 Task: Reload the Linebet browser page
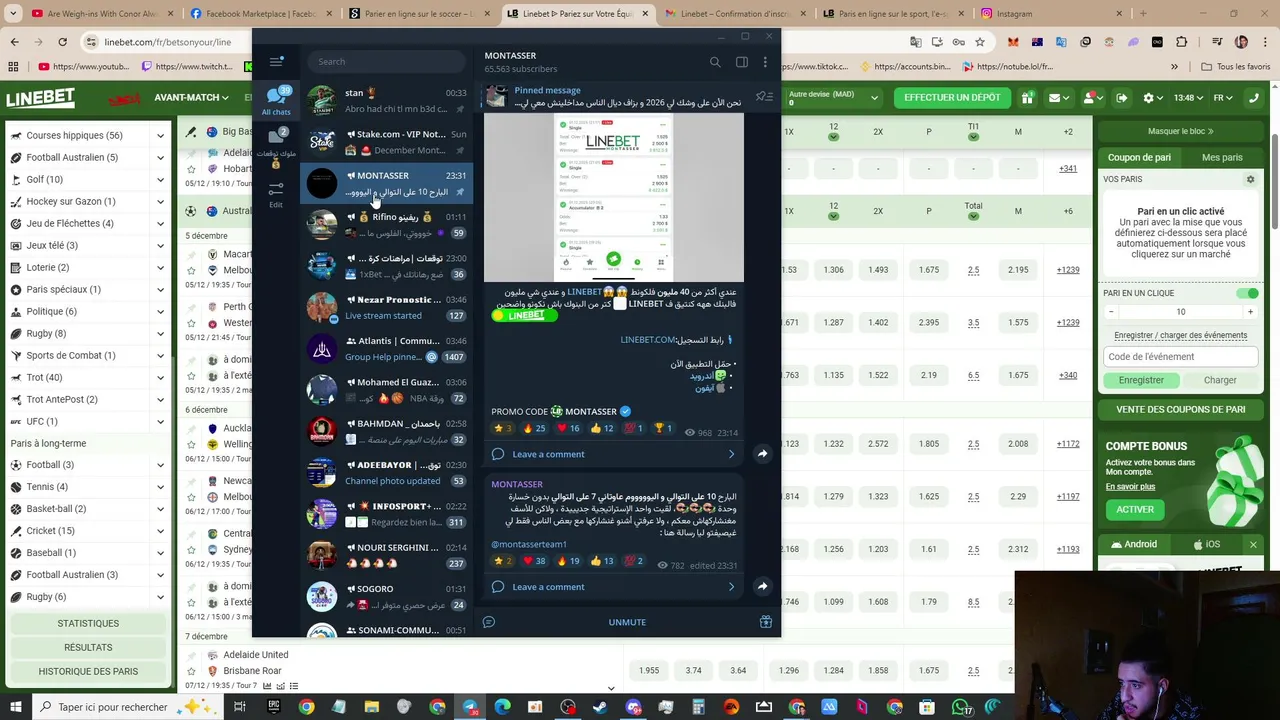[x=62, y=42]
